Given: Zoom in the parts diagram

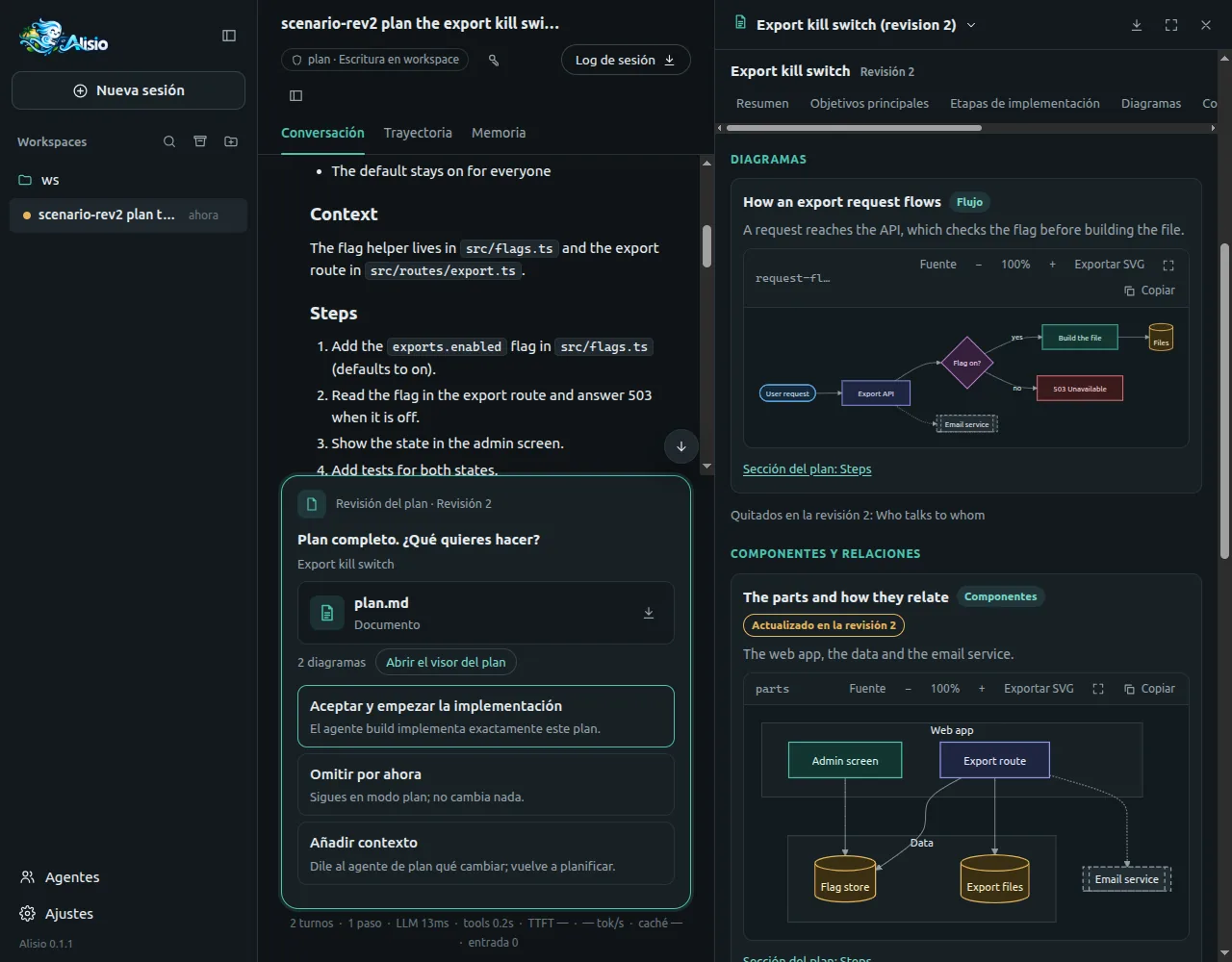Looking at the screenshot, I should click(x=982, y=689).
